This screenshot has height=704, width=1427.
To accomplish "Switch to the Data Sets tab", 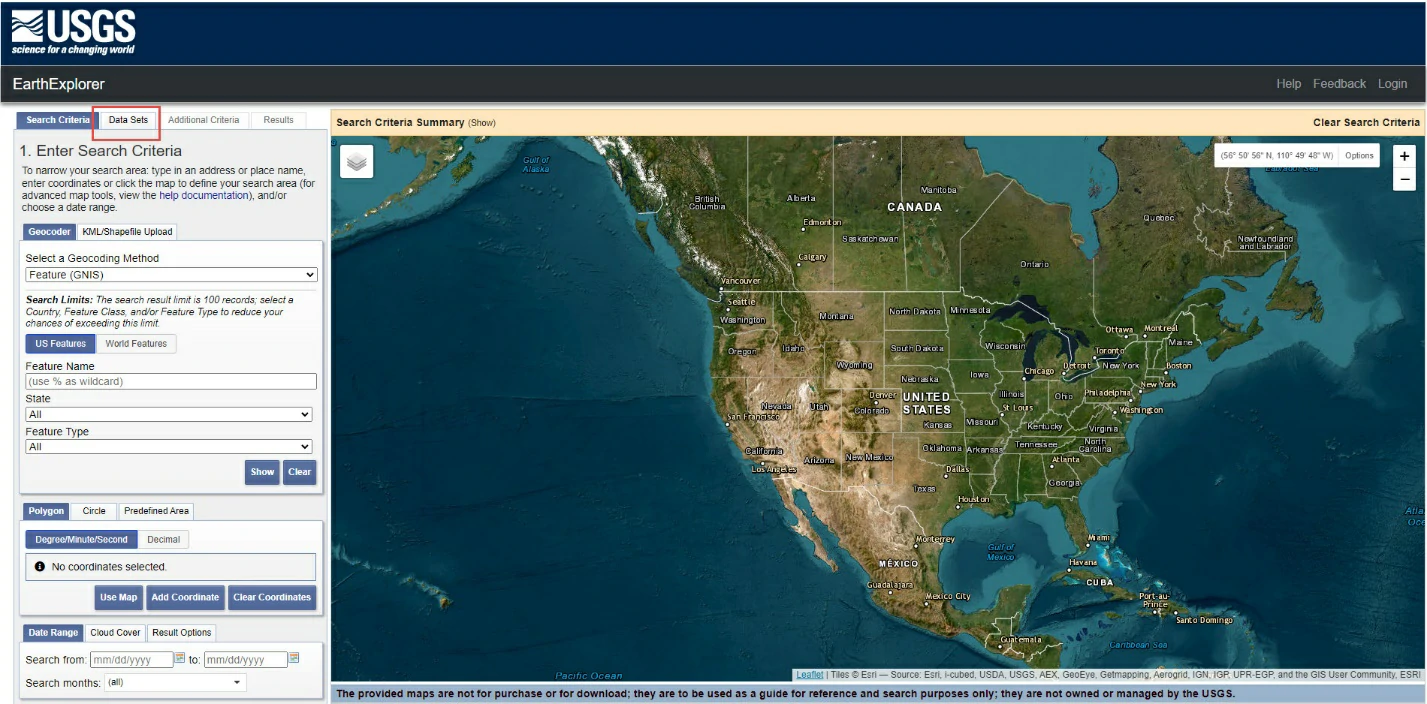I will click(128, 120).
